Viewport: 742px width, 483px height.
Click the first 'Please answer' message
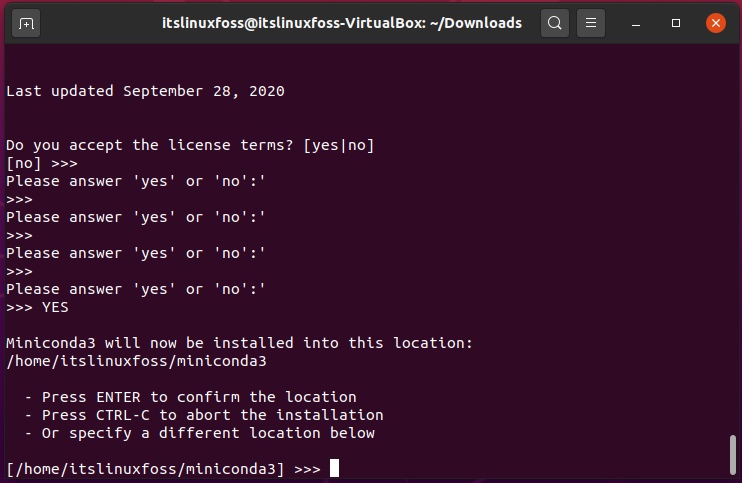point(136,181)
